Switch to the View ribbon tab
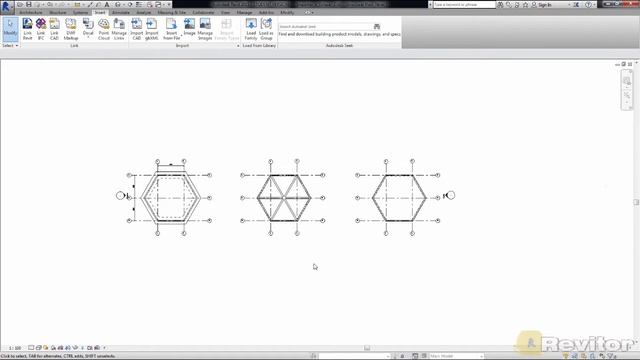The width and height of the screenshot is (640, 360). pos(225,13)
